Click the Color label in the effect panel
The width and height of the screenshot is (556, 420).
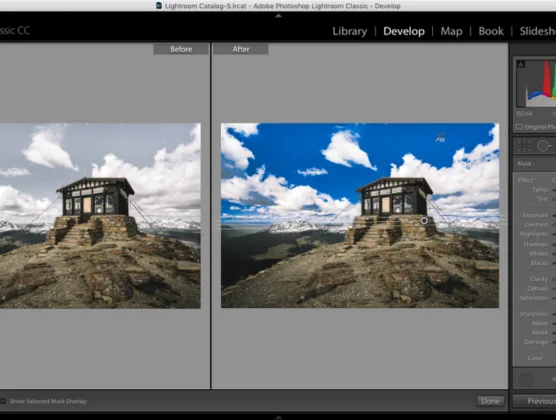click(x=535, y=358)
